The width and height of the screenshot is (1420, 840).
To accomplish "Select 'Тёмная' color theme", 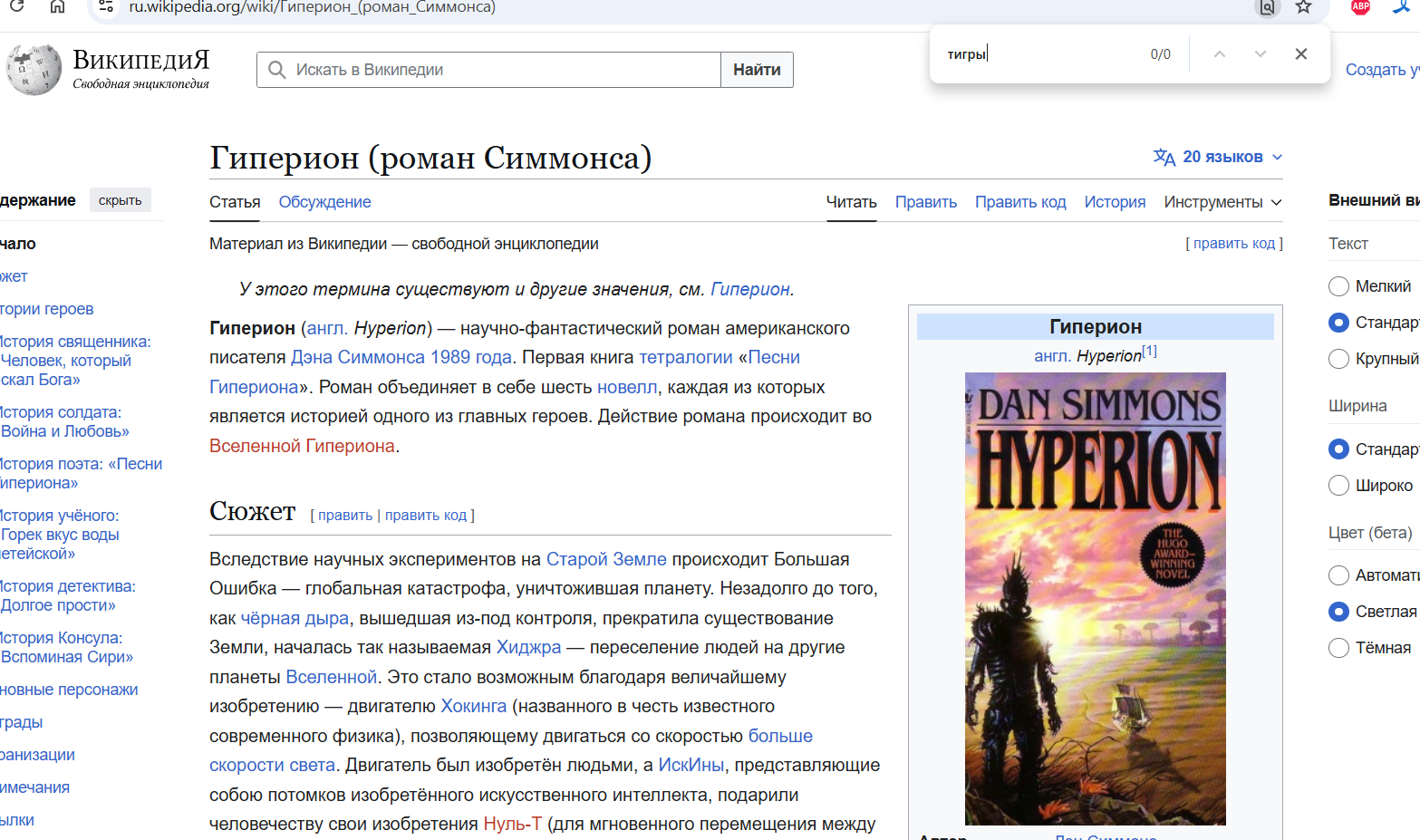I will click(x=1338, y=648).
